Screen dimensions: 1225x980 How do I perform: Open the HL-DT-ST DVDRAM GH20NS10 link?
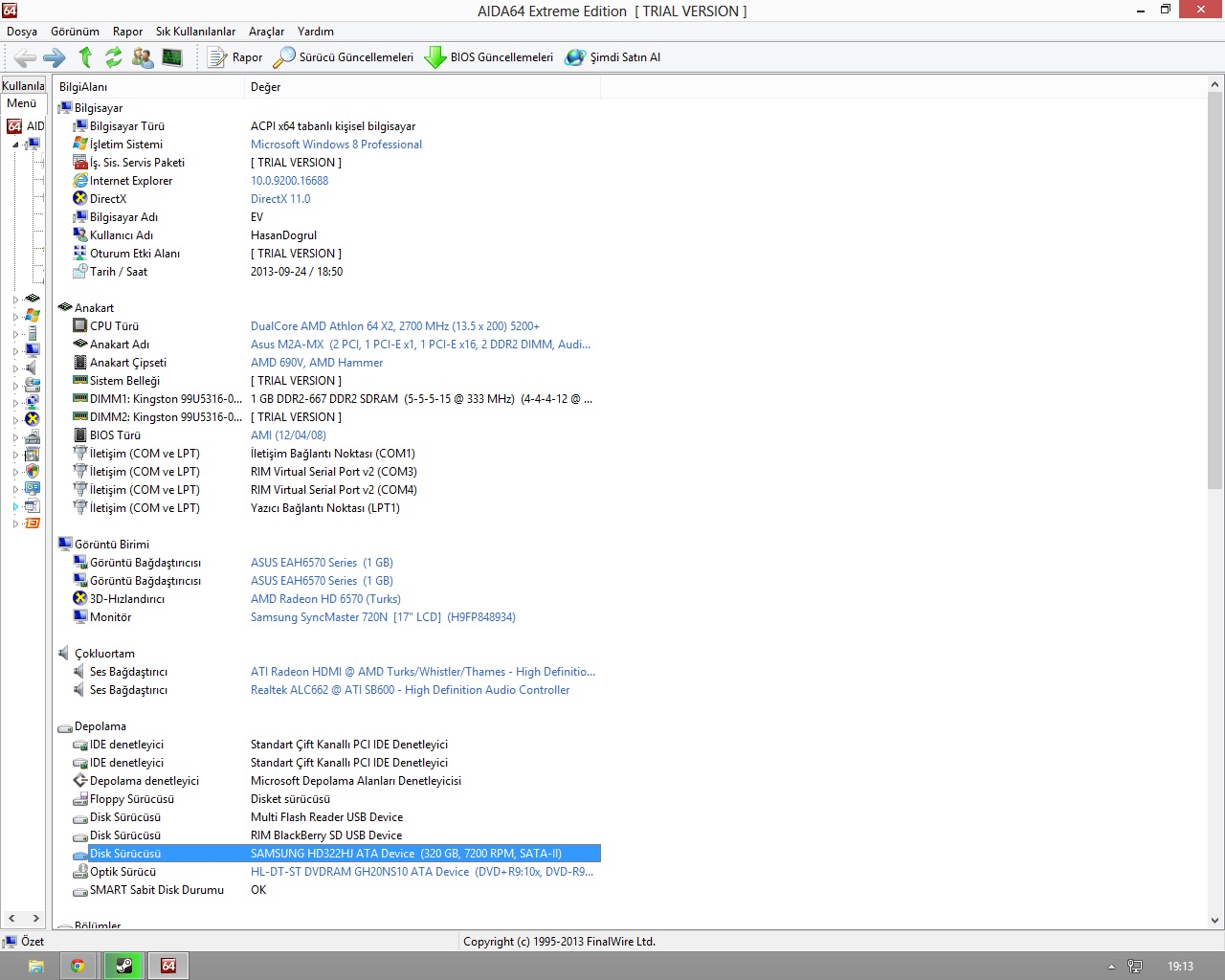[422, 872]
